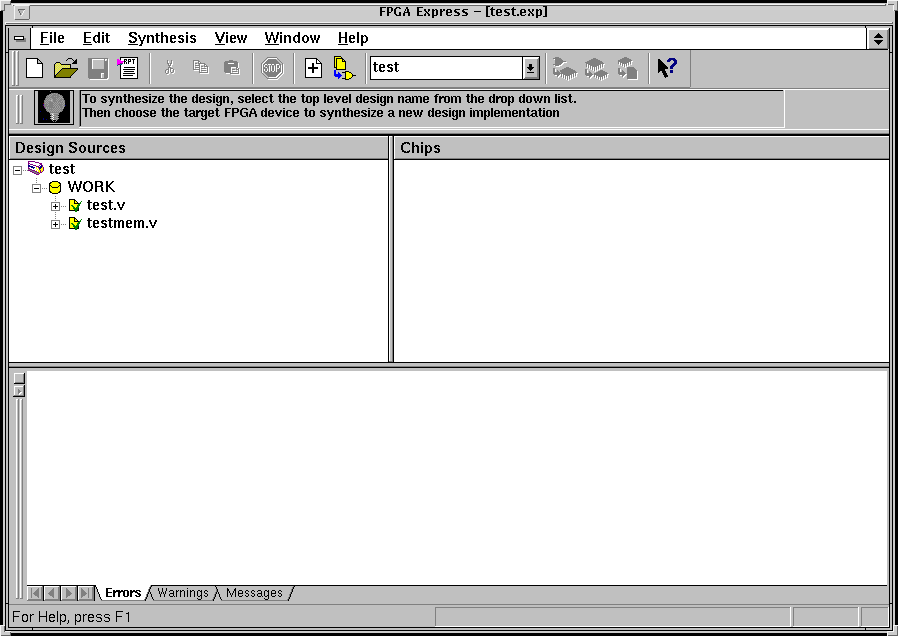Click the New project toolbar icon

[35, 68]
